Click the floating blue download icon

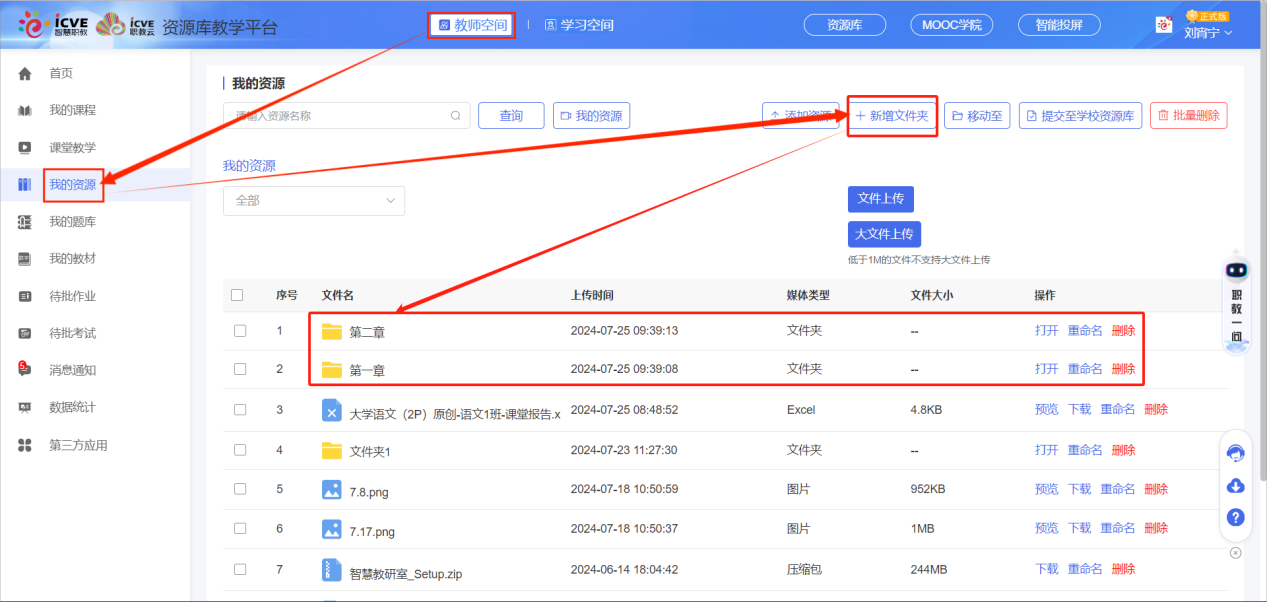coord(1236,486)
